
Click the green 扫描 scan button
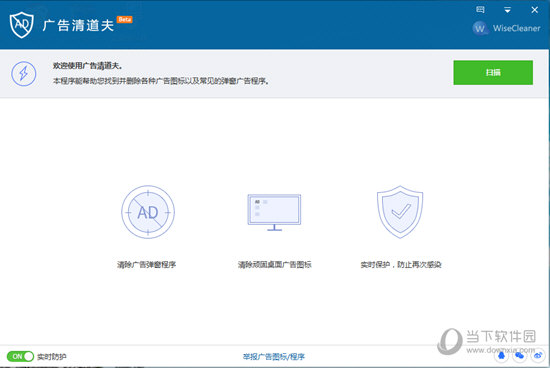(x=493, y=73)
